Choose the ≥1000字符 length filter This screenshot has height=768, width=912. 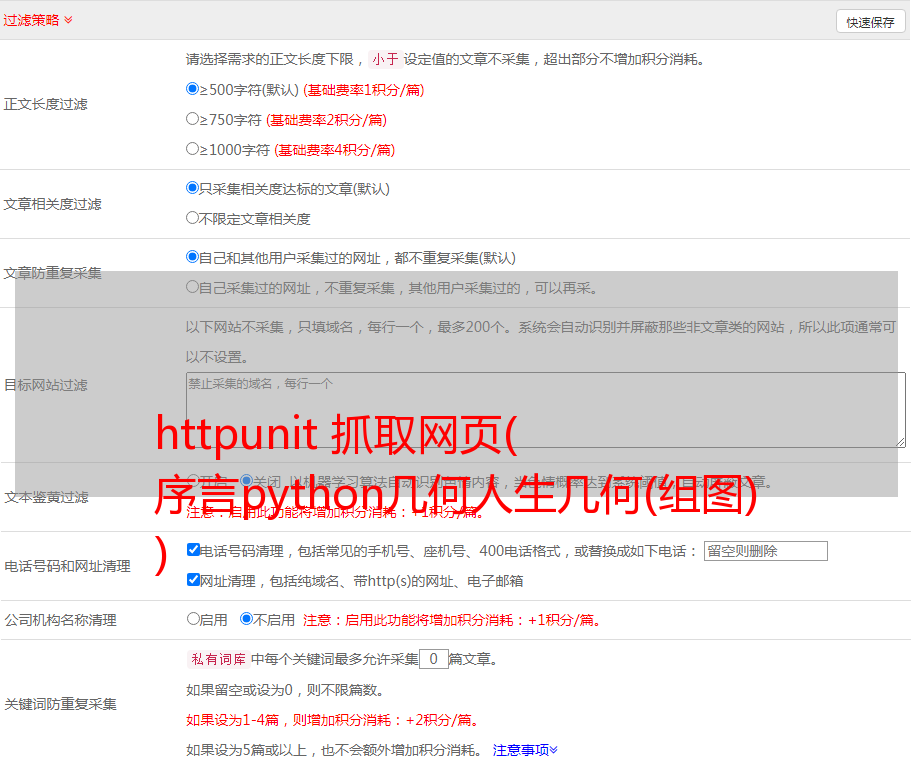[x=193, y=149]
